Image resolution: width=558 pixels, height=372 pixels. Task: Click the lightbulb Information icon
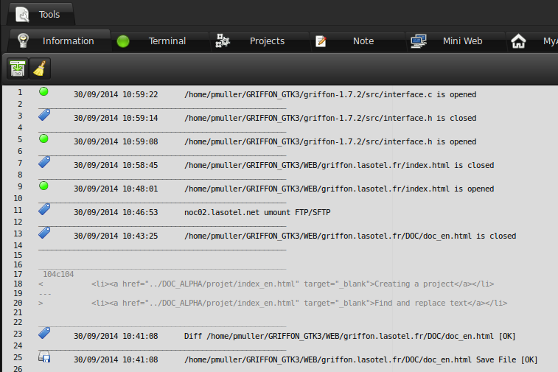click(x=23, y=41)
